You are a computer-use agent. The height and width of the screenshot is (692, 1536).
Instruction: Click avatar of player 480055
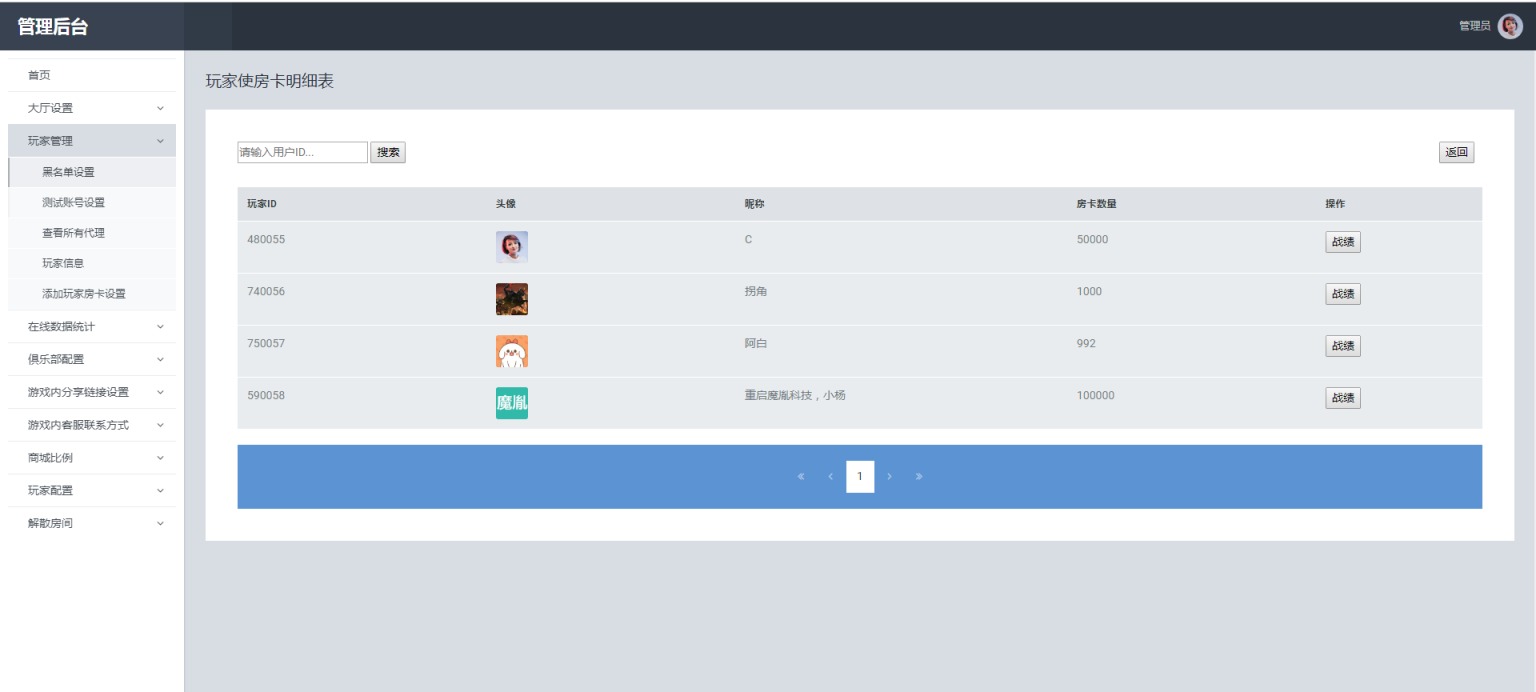coord(511,247)
